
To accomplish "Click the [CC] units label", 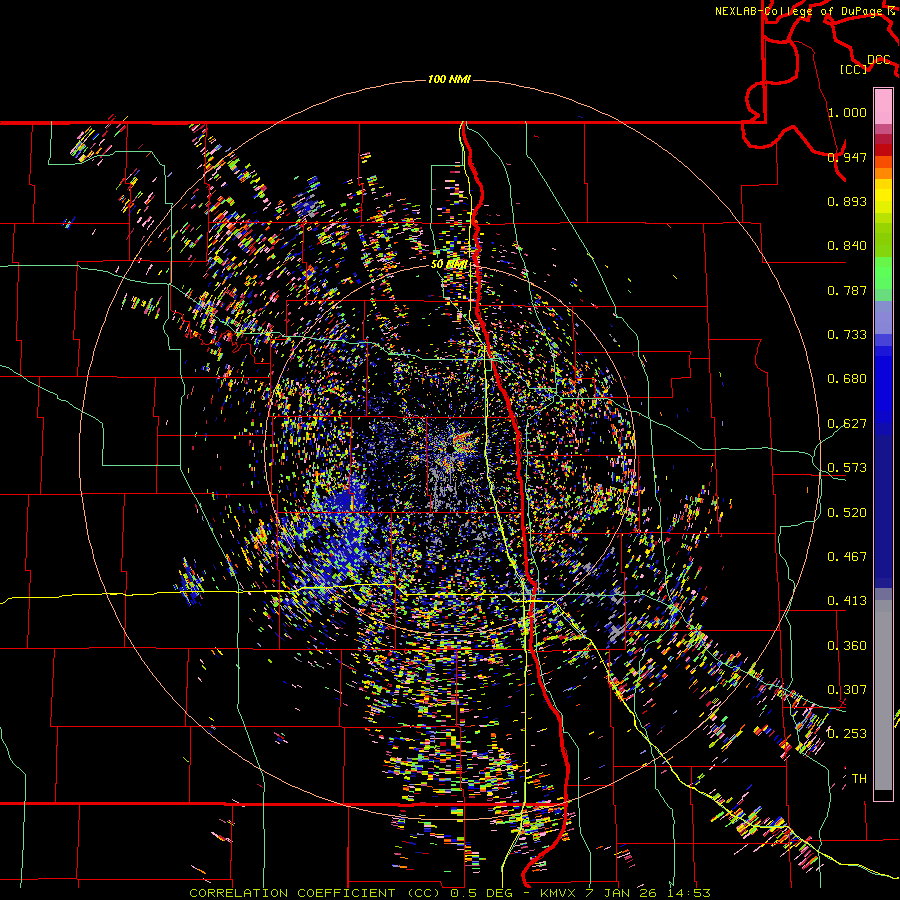I will [853, 69].
